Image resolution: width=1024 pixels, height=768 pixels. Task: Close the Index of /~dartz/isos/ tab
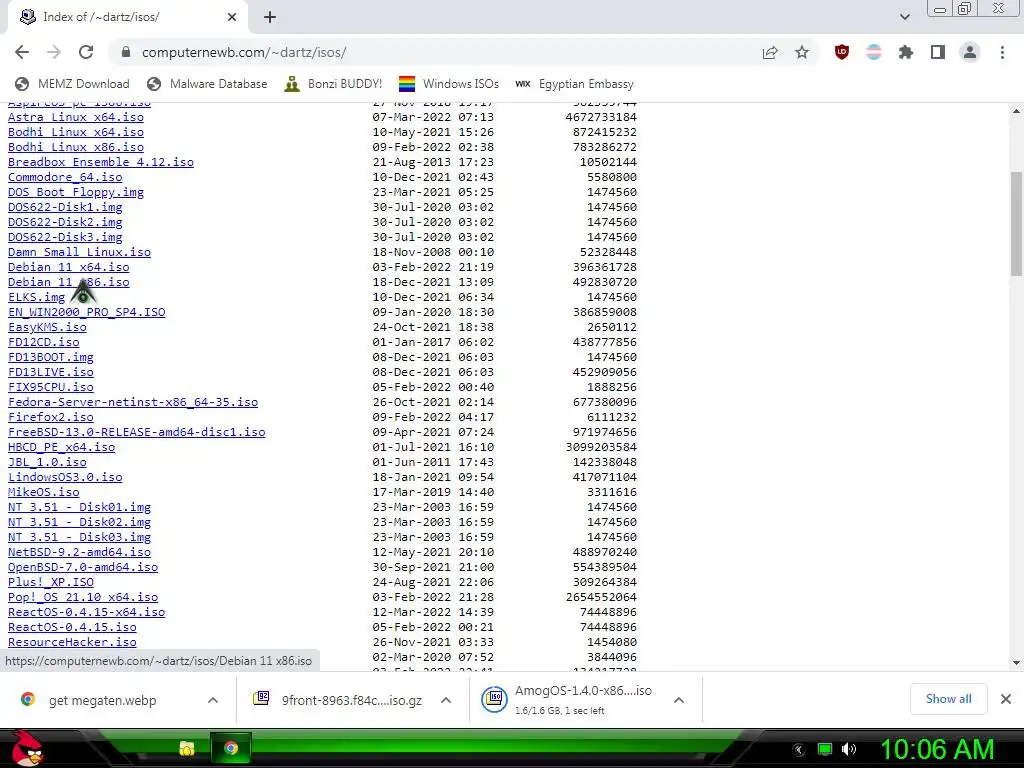click(232, 17)
